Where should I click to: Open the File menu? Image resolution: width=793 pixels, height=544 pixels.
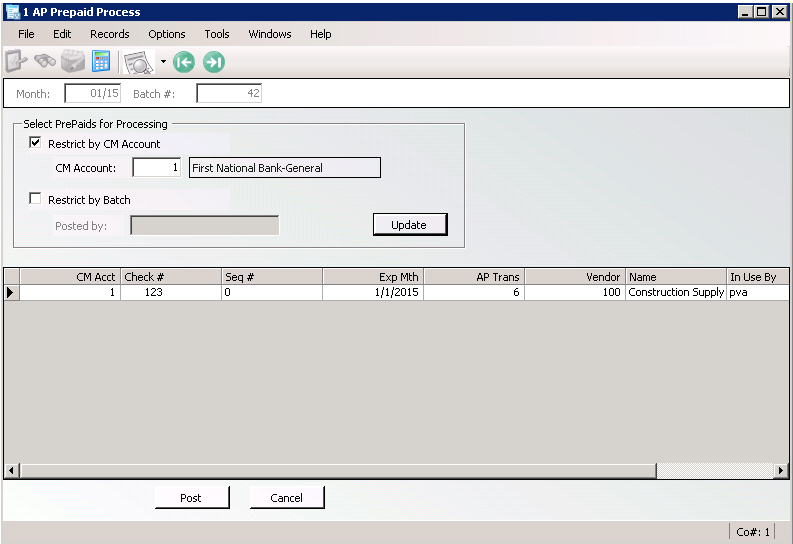tap(26, 34)
